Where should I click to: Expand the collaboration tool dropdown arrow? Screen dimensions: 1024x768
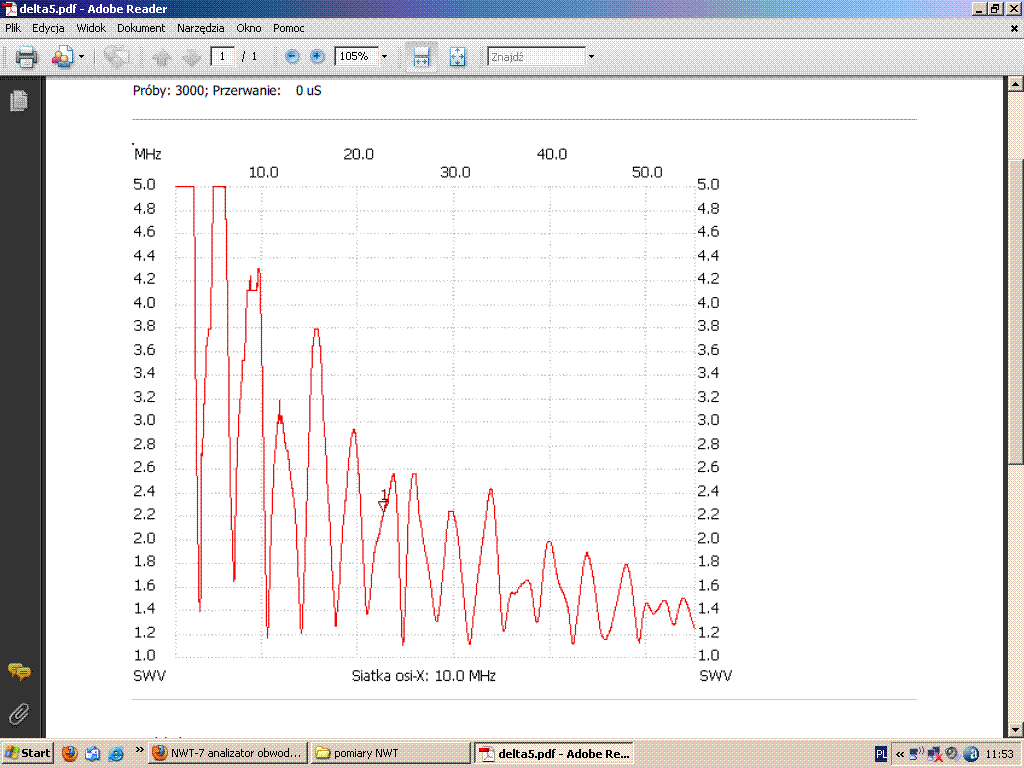click(82, 57)
